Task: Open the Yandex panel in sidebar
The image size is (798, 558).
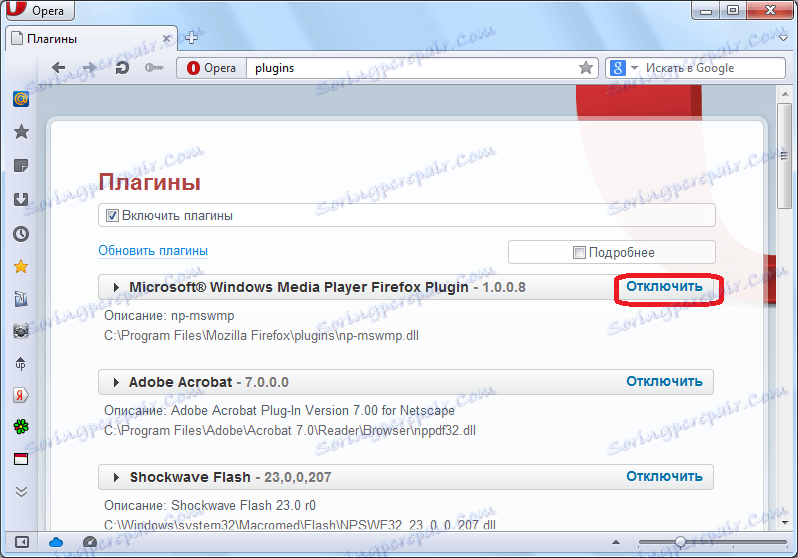Action: pos(21,395)
